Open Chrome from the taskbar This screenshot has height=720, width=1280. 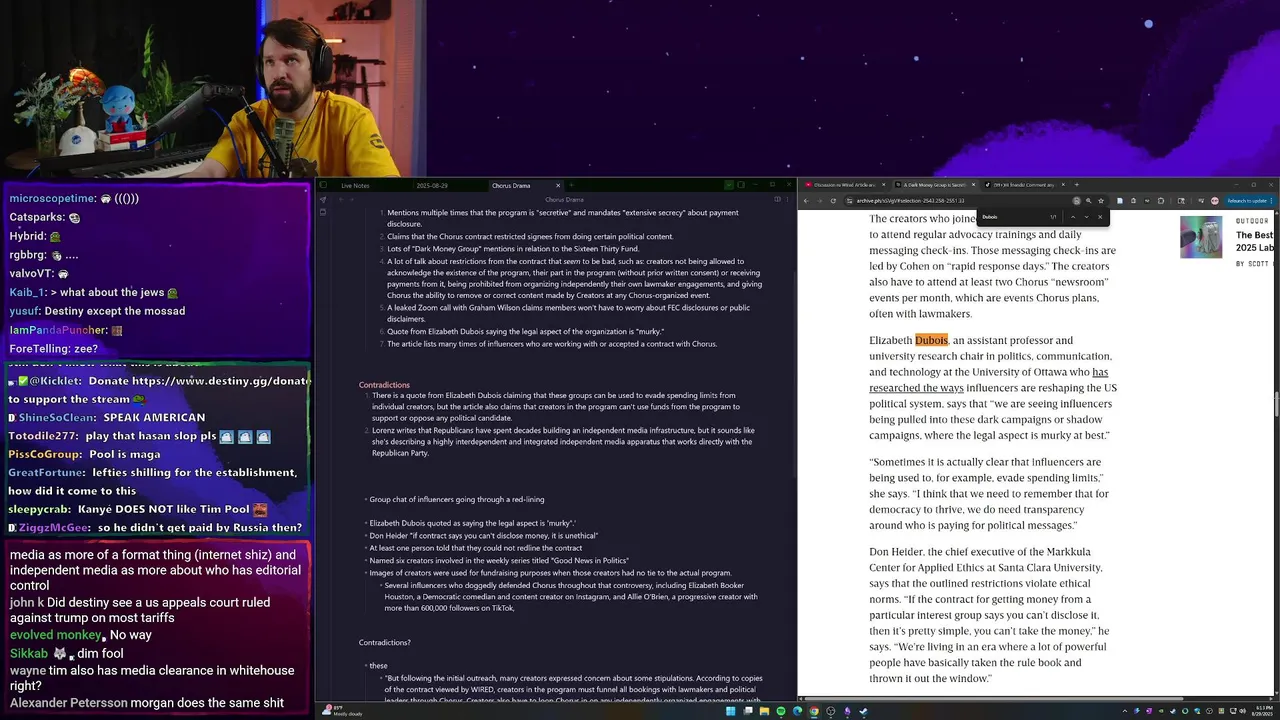[x=814, y=711]
